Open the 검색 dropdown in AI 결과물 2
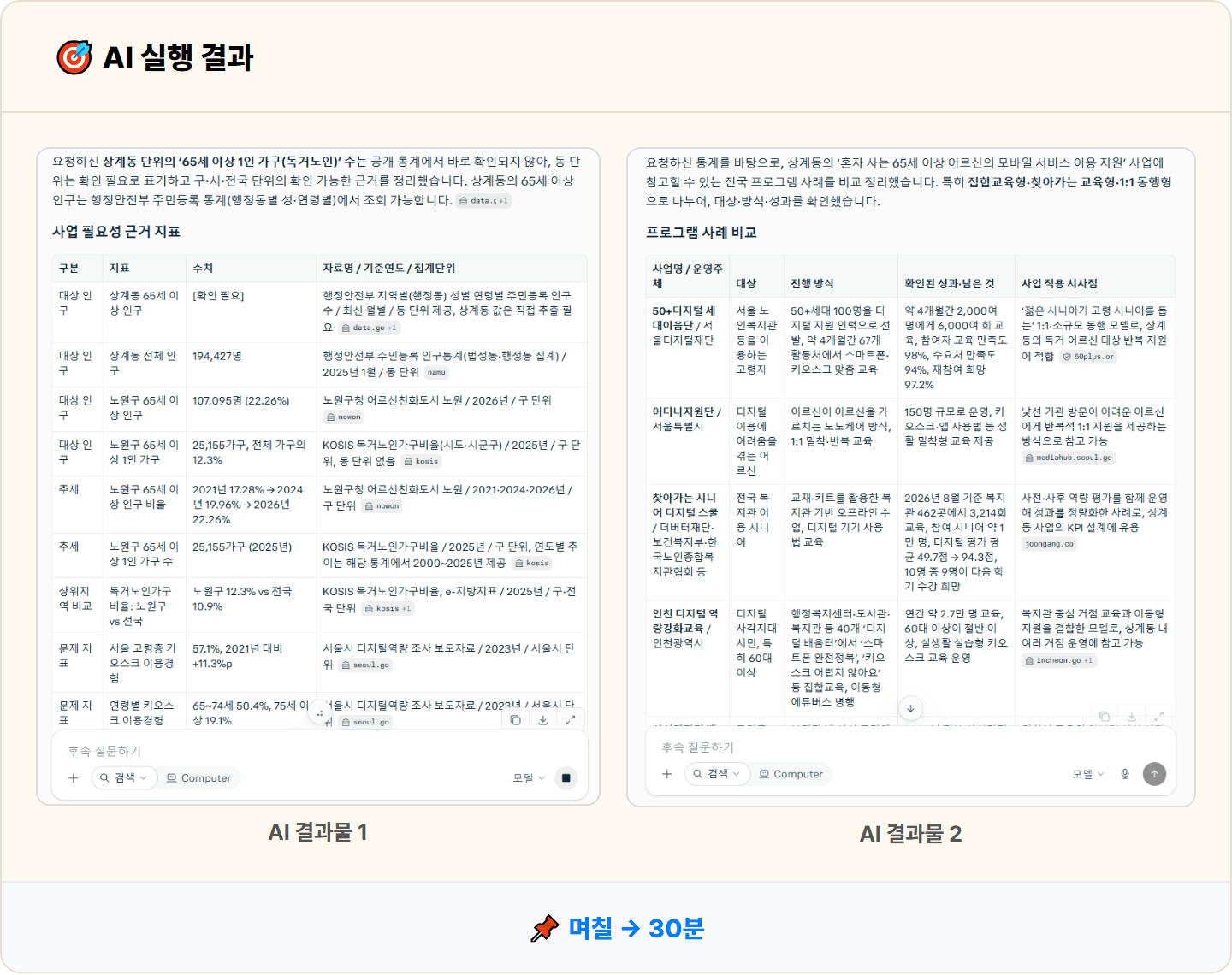This screenshot has height=975, width=1232. [717, 774]
